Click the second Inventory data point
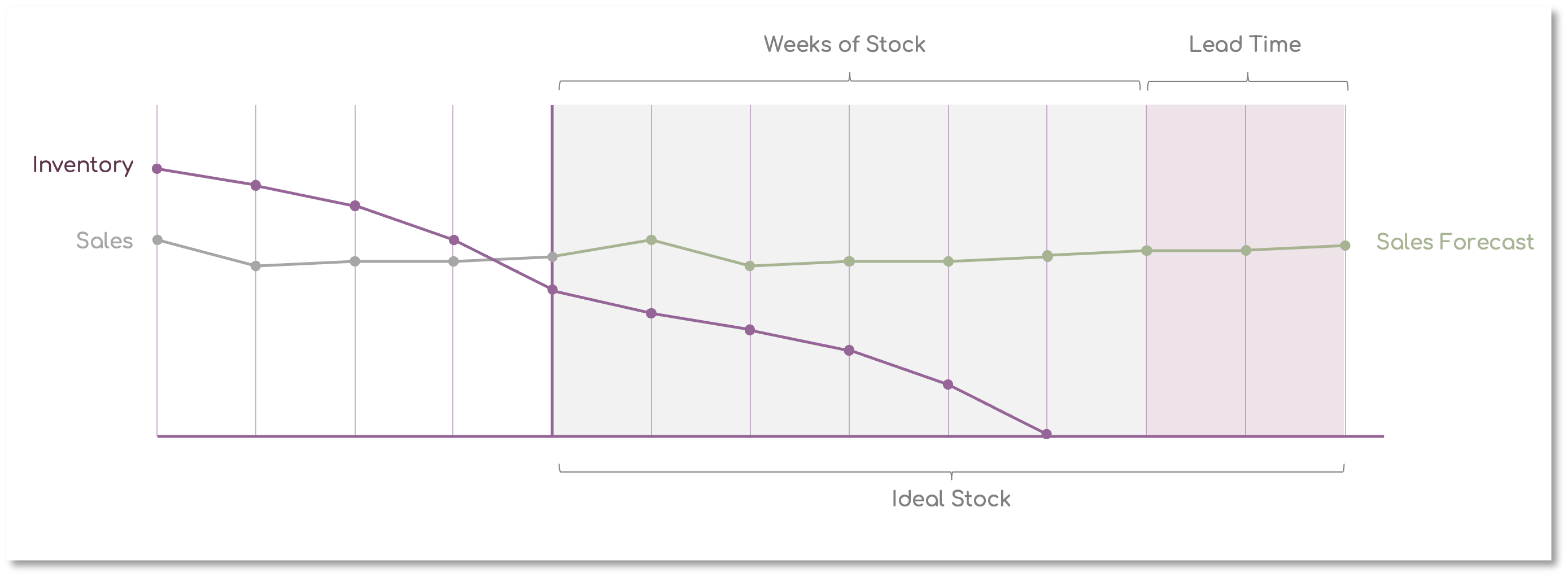The height and width of the screenshot is (577, 1568). tap(256, 185)
